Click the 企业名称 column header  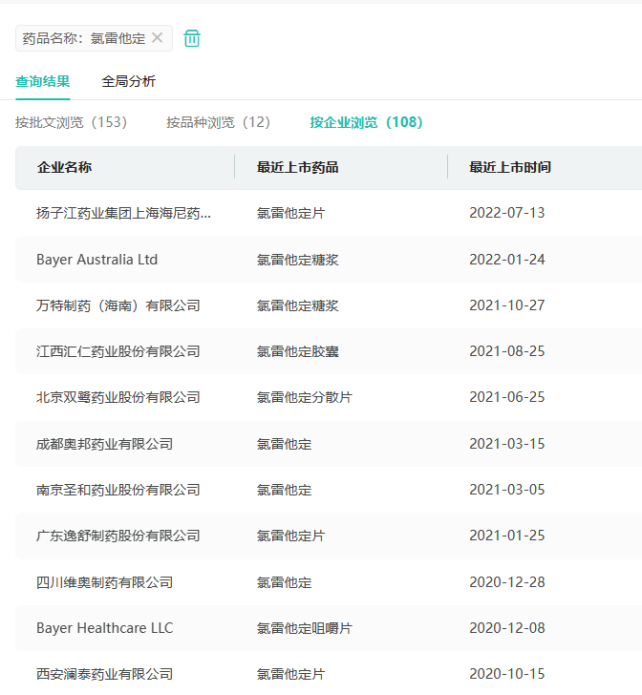[x=64, y=167]
